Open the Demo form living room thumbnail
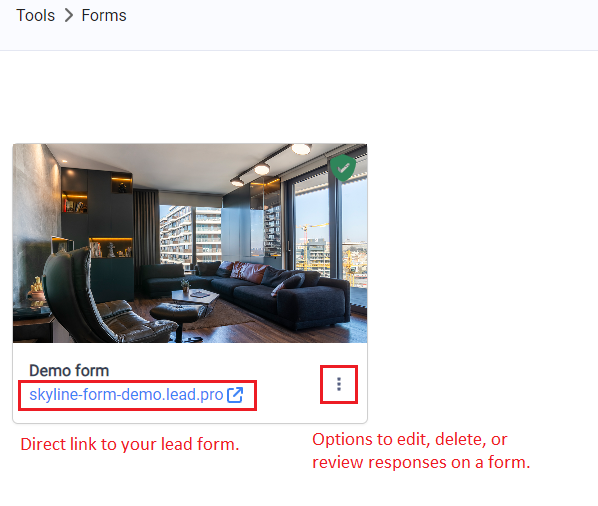Image resolution: width=598 pixels, height=506 pixels. [190, 243]
